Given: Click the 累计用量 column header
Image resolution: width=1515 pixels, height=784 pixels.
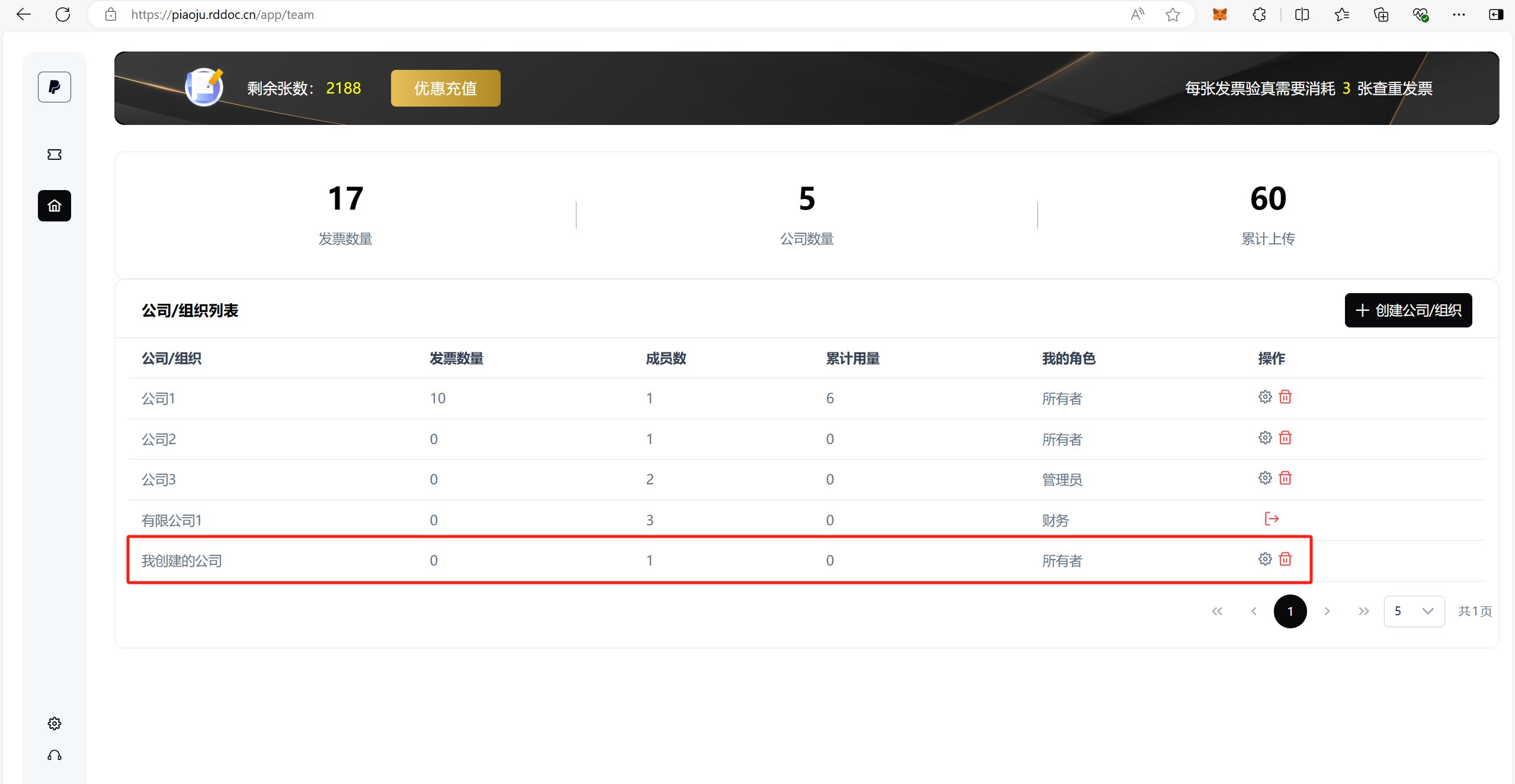Looking at the screenshot, I should [853, 358].
